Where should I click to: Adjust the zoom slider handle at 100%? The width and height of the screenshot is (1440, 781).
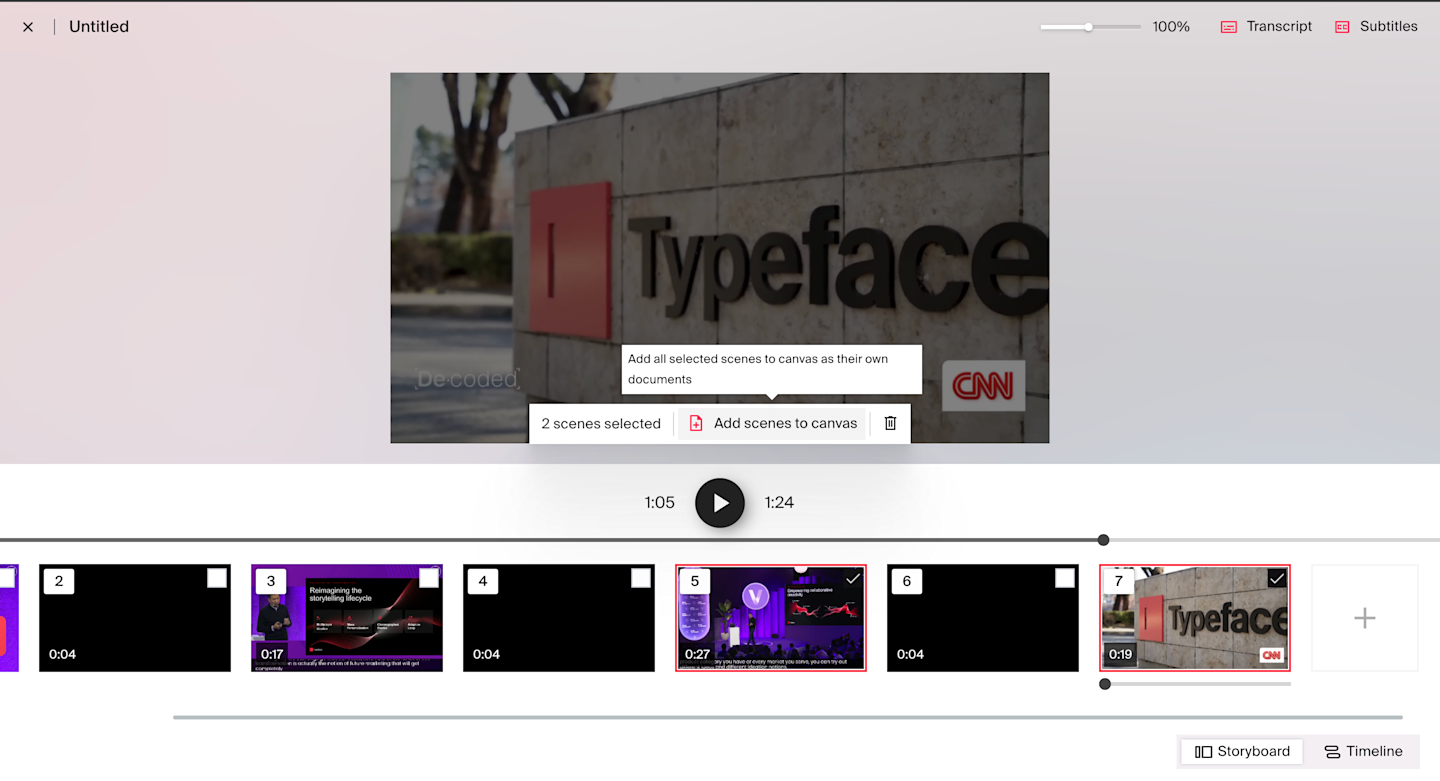(1088, 27)
